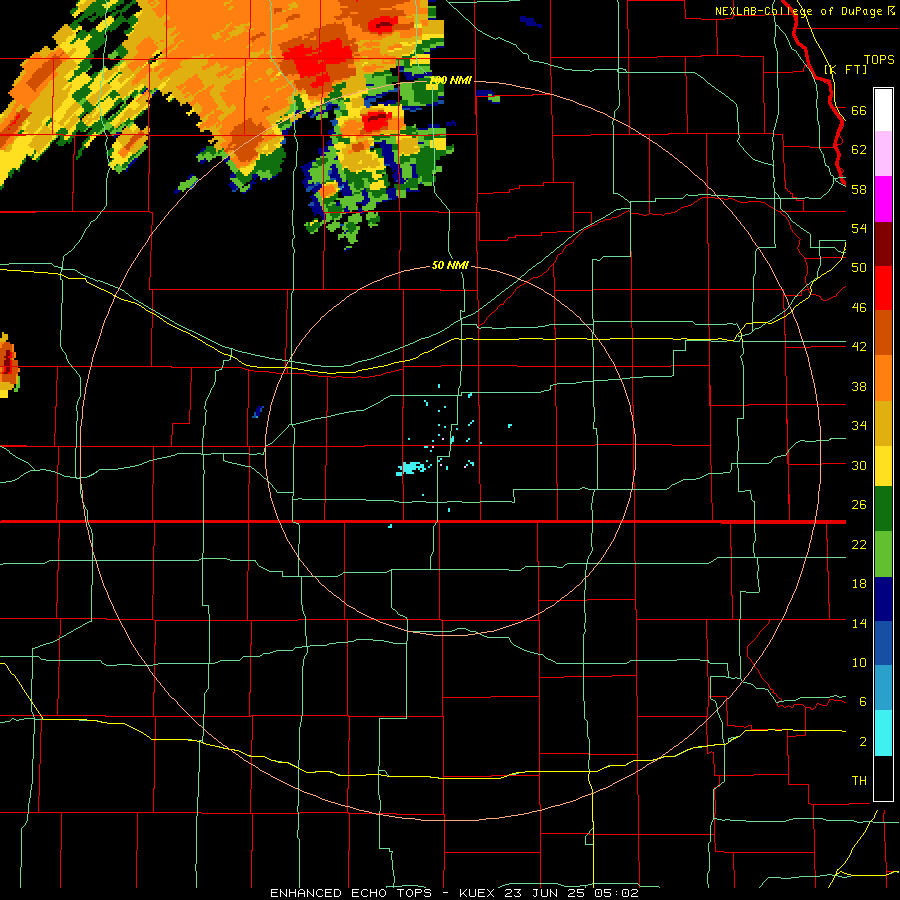Click the "50 NMI" range ring label
This screenshot has width=900, height=900.
(x=450, y=265)
